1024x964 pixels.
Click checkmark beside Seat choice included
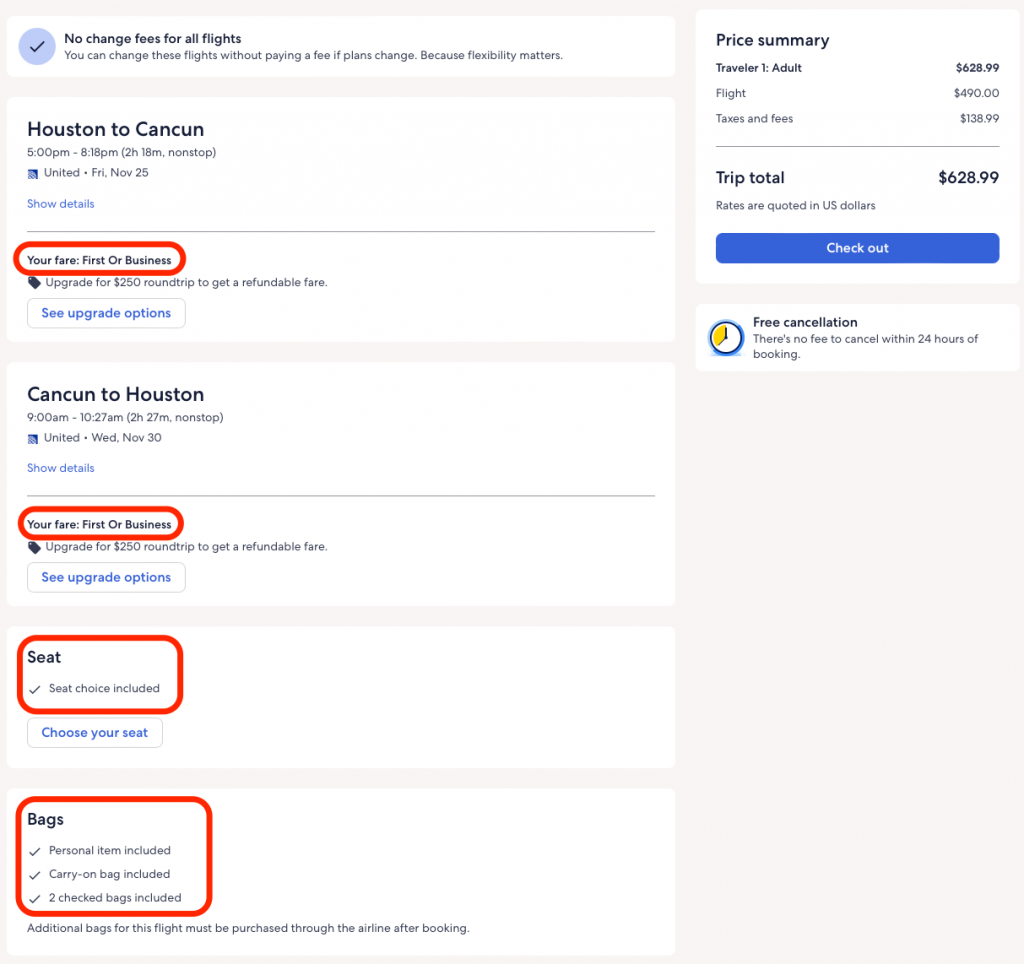tap(35, 689)
